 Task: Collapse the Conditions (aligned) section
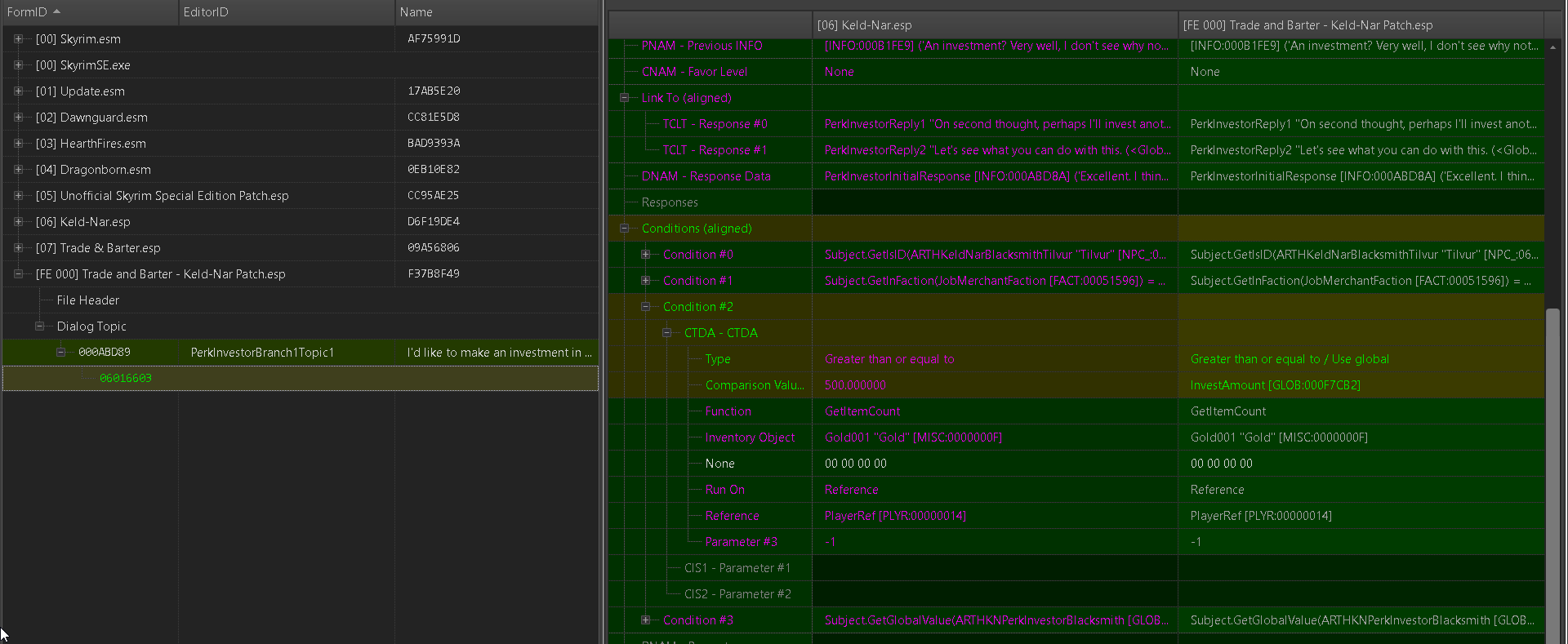pyautogui.click(x=624, y=229)
